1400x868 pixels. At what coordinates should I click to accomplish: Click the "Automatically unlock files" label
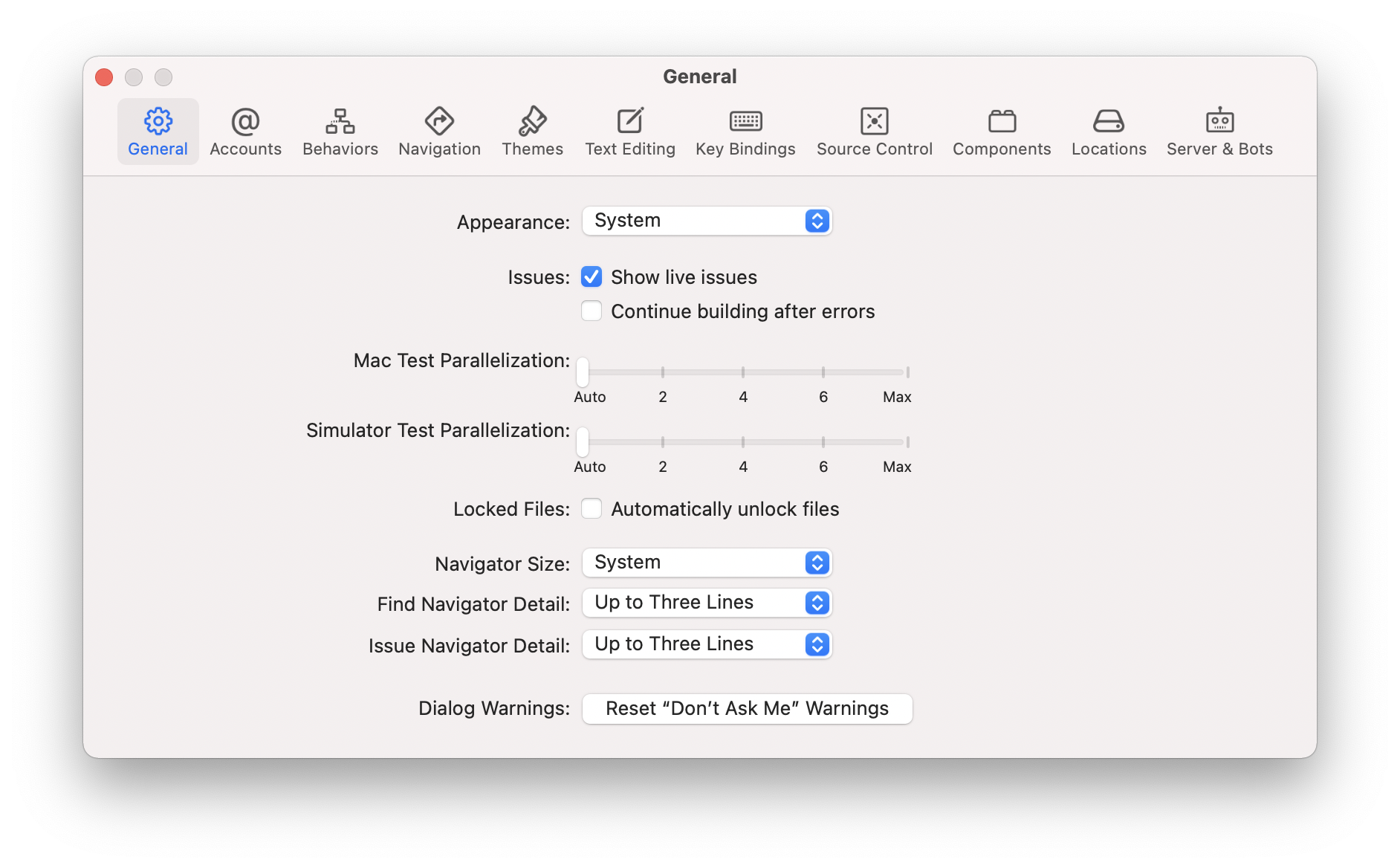tap(725, 509)
